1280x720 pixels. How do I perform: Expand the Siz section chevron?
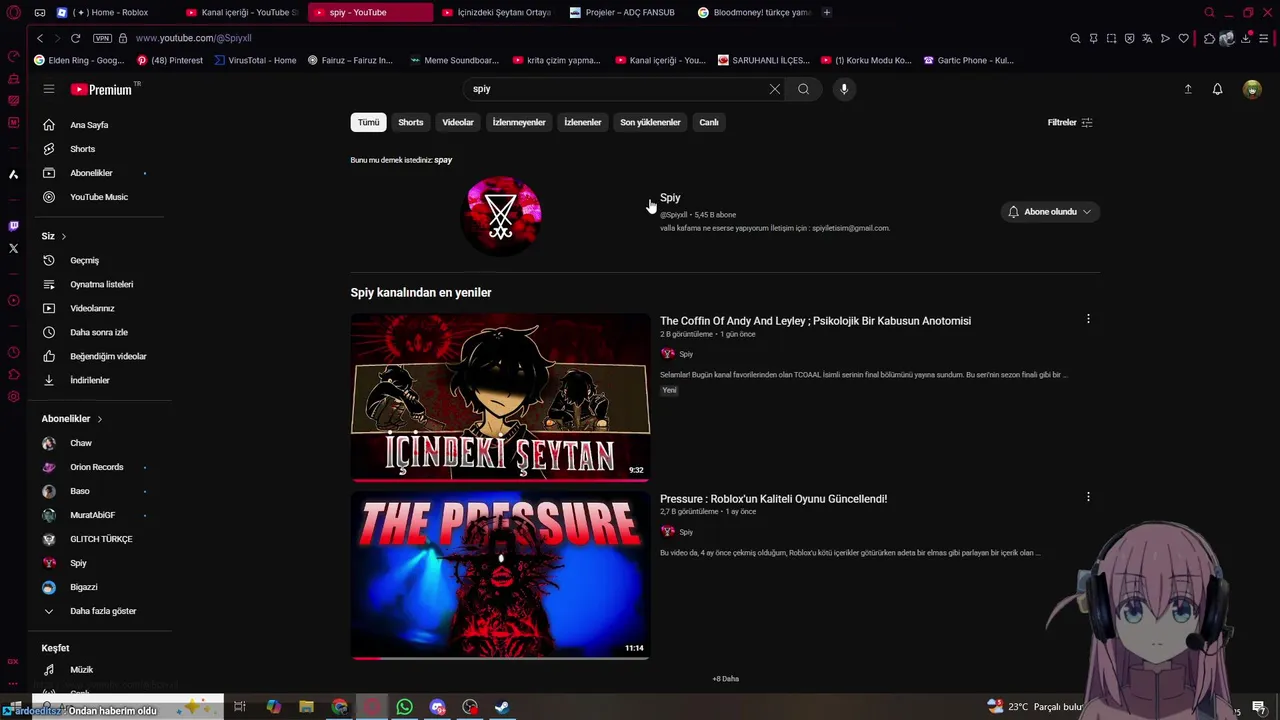pyautogui.click(x=63, y=236)
